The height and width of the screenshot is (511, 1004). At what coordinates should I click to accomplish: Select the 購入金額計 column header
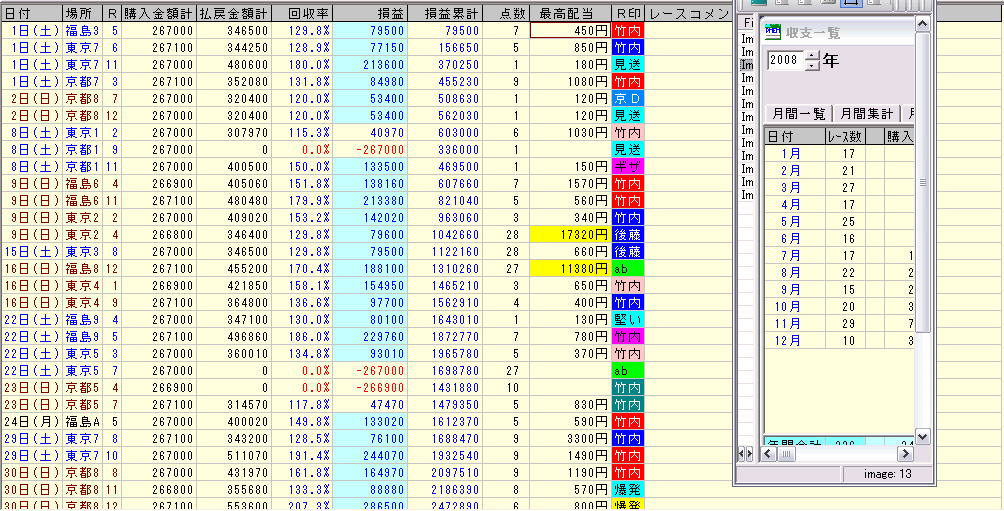158,13
